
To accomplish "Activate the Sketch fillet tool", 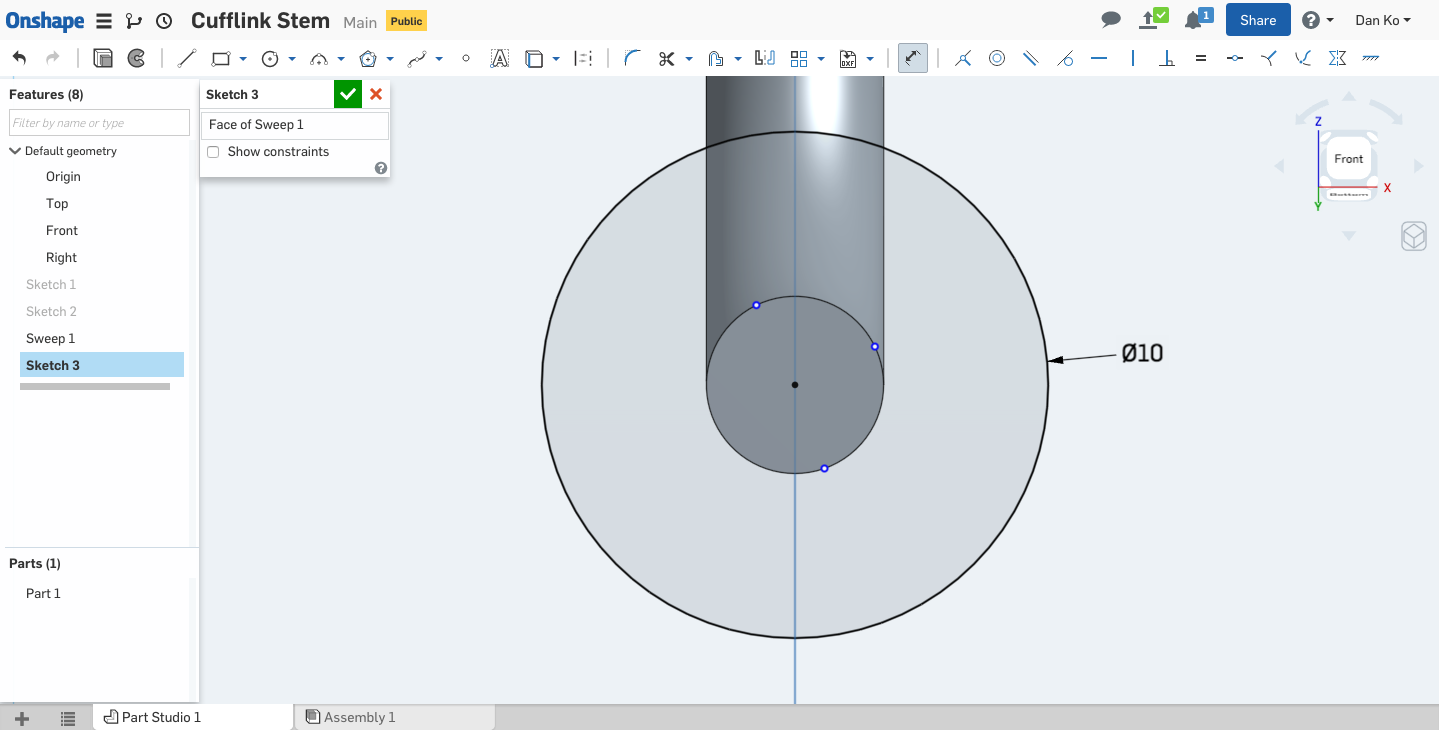I will pyautogui.click(x=632, y=59).
